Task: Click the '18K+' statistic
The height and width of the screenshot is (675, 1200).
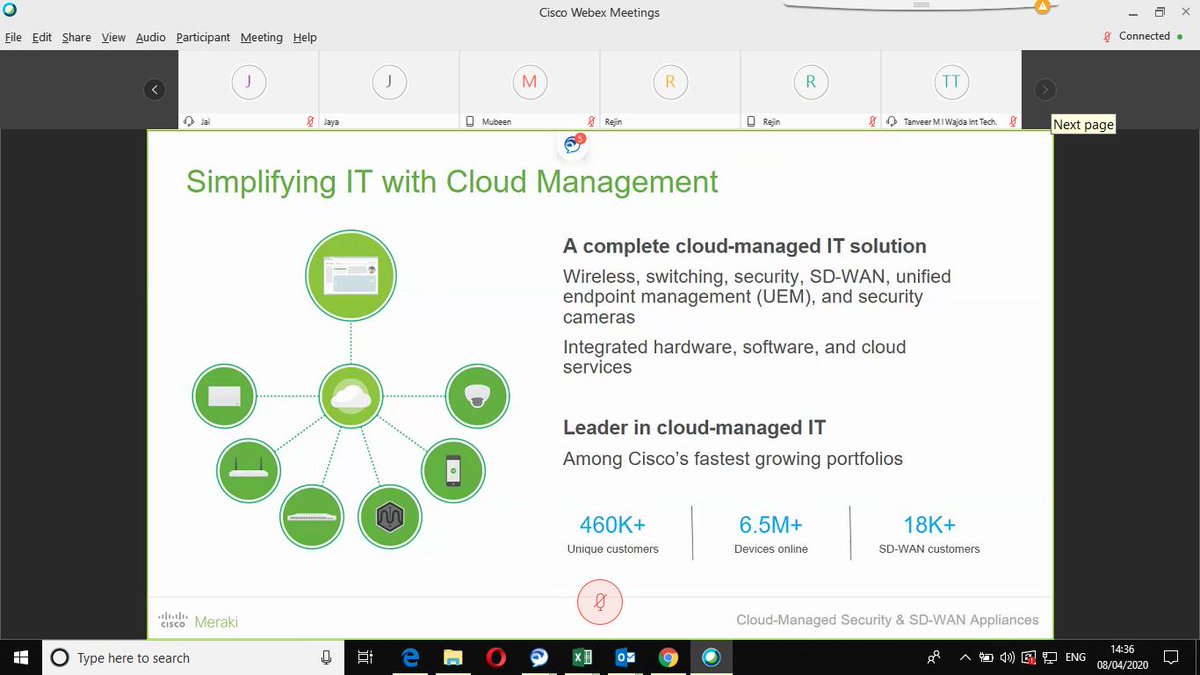Action: point(929,524)
